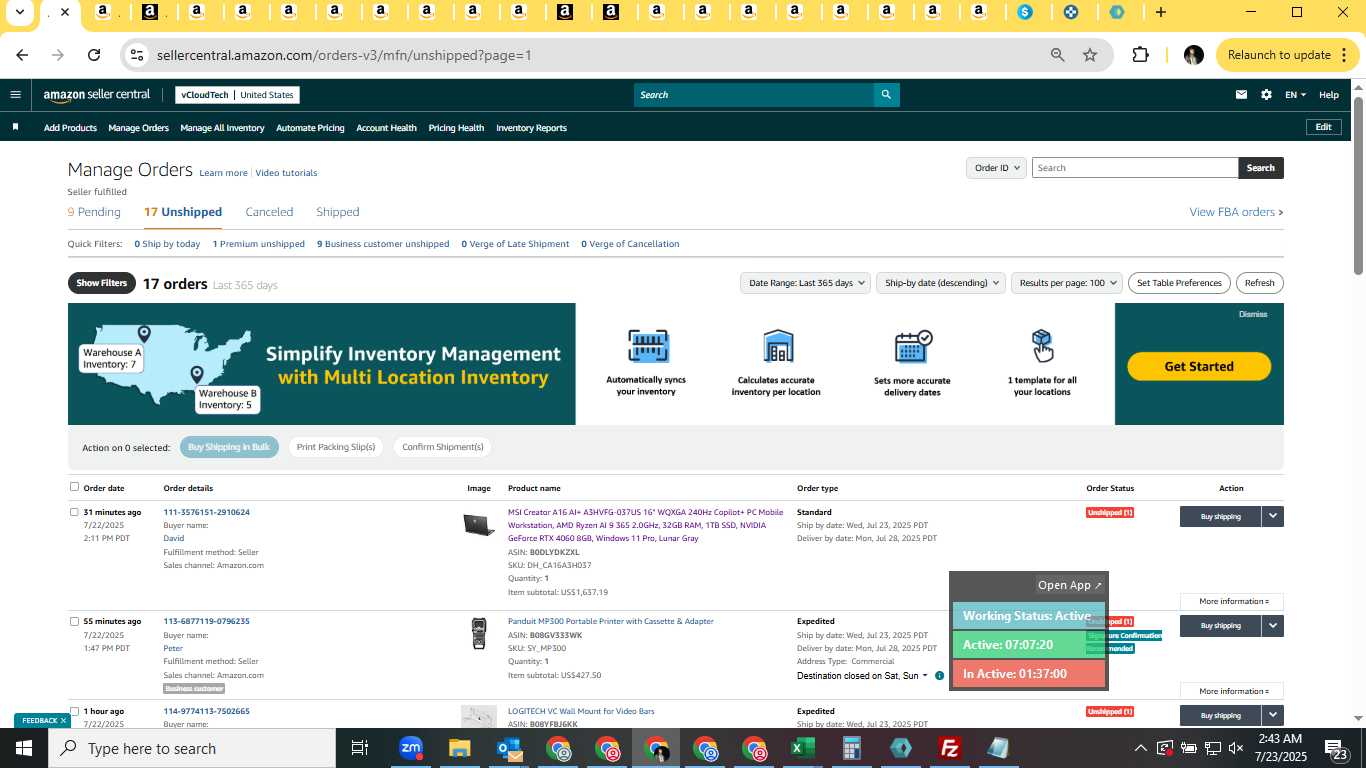Open a new browser tab
The width and height of the screenshot is (1366, 768).
(x=1160, y=12)
